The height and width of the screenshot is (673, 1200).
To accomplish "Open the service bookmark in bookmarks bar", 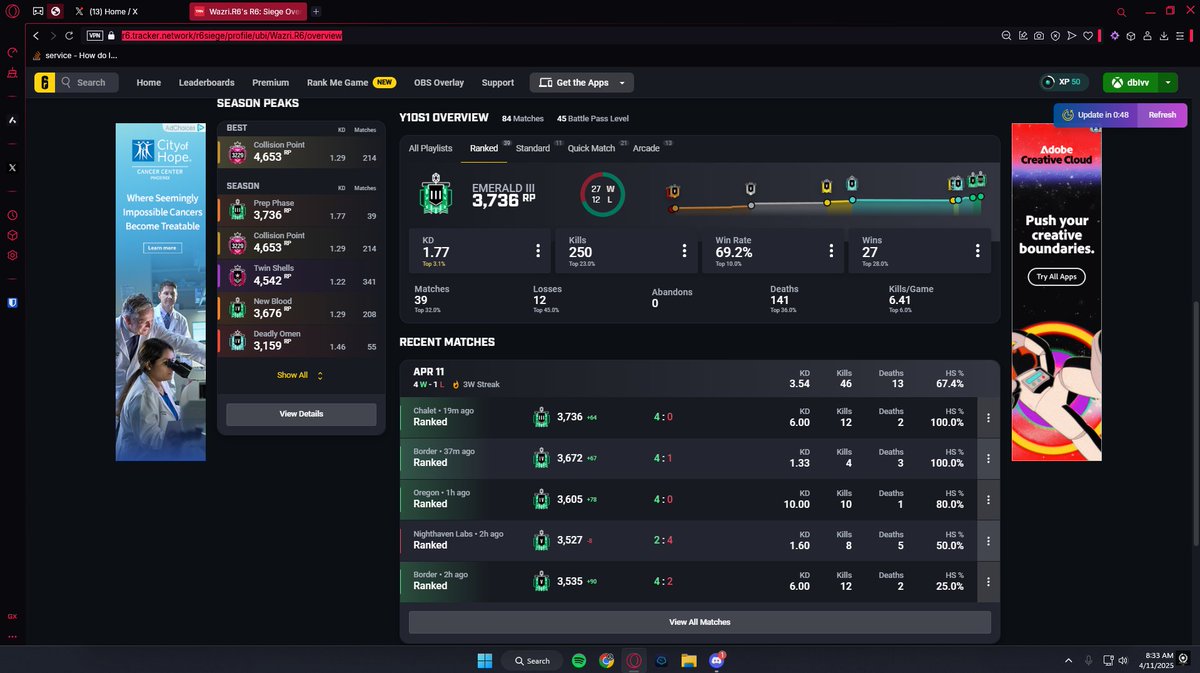I will click(x=76, y=56).
